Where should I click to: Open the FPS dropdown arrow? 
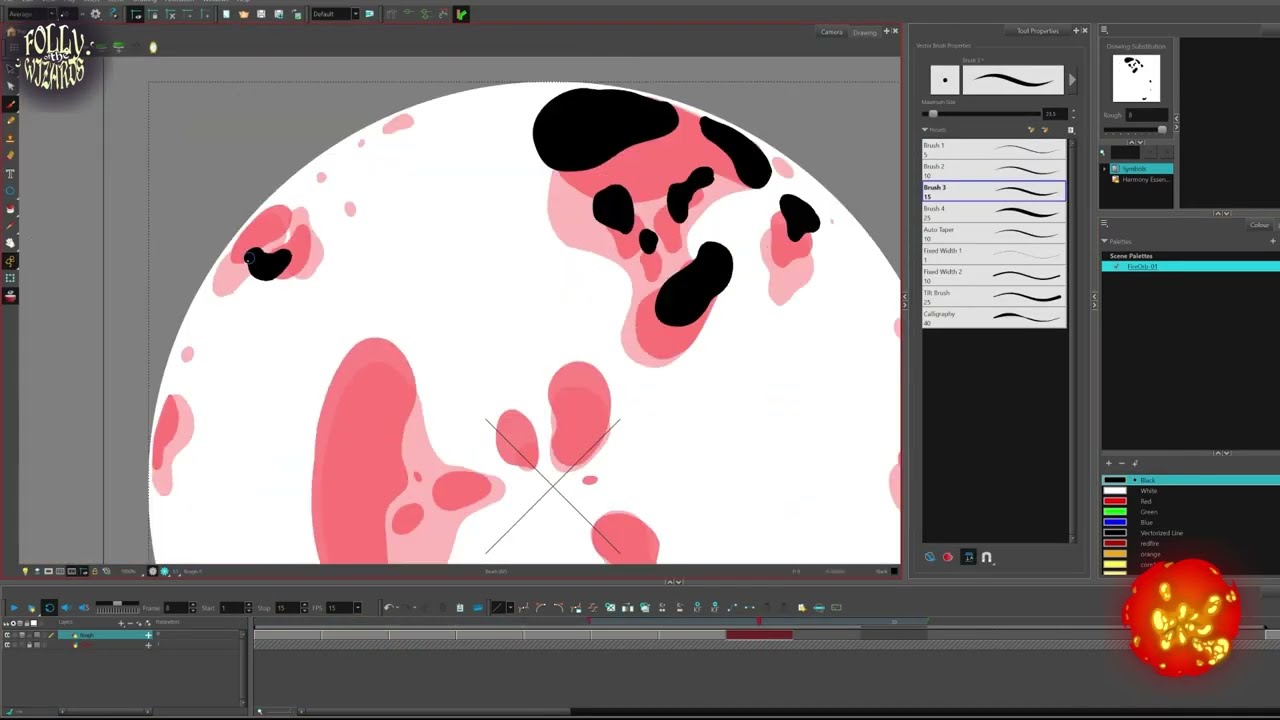pos(357,607)
